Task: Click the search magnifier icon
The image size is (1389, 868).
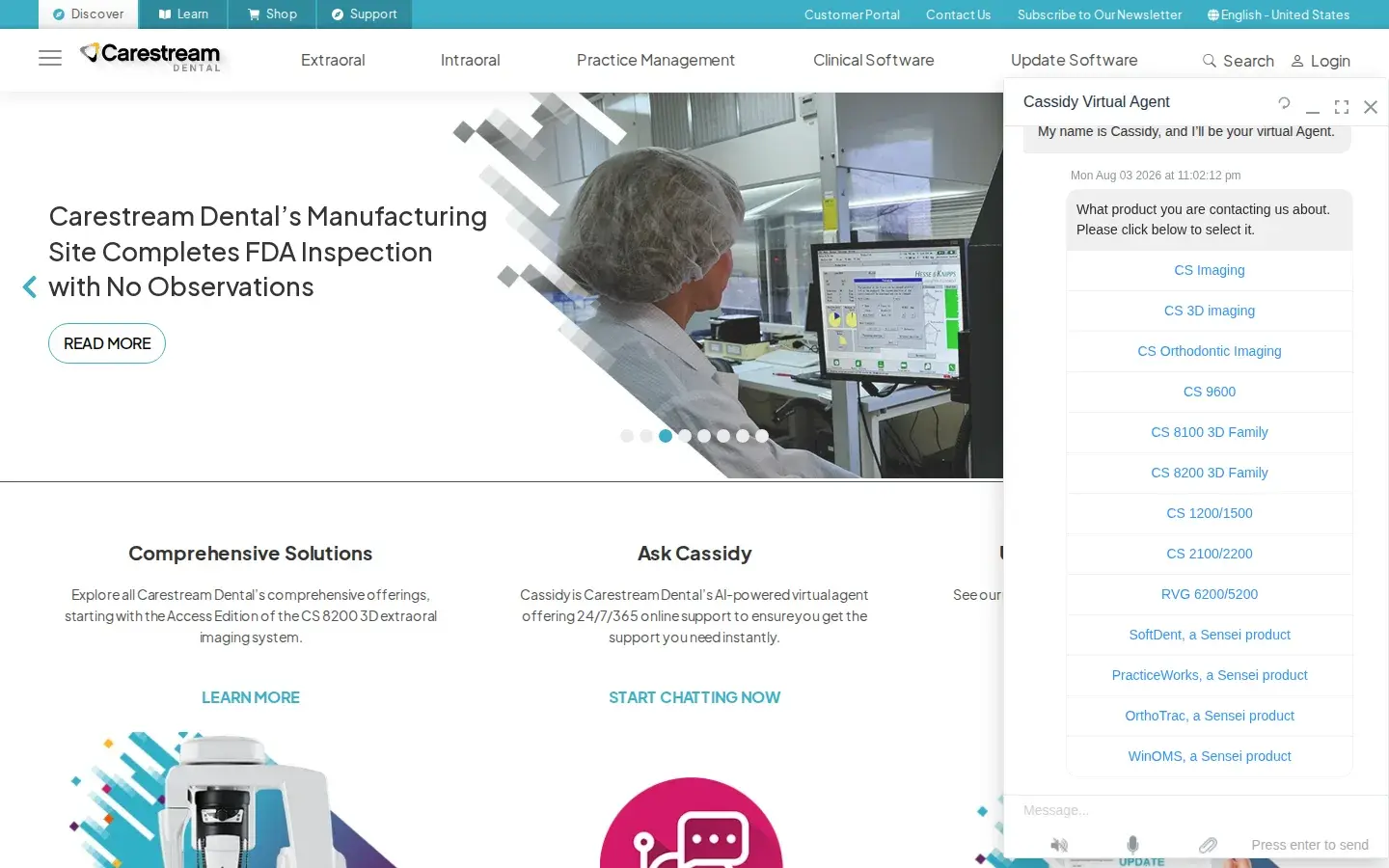Action: click(1209, 61)
